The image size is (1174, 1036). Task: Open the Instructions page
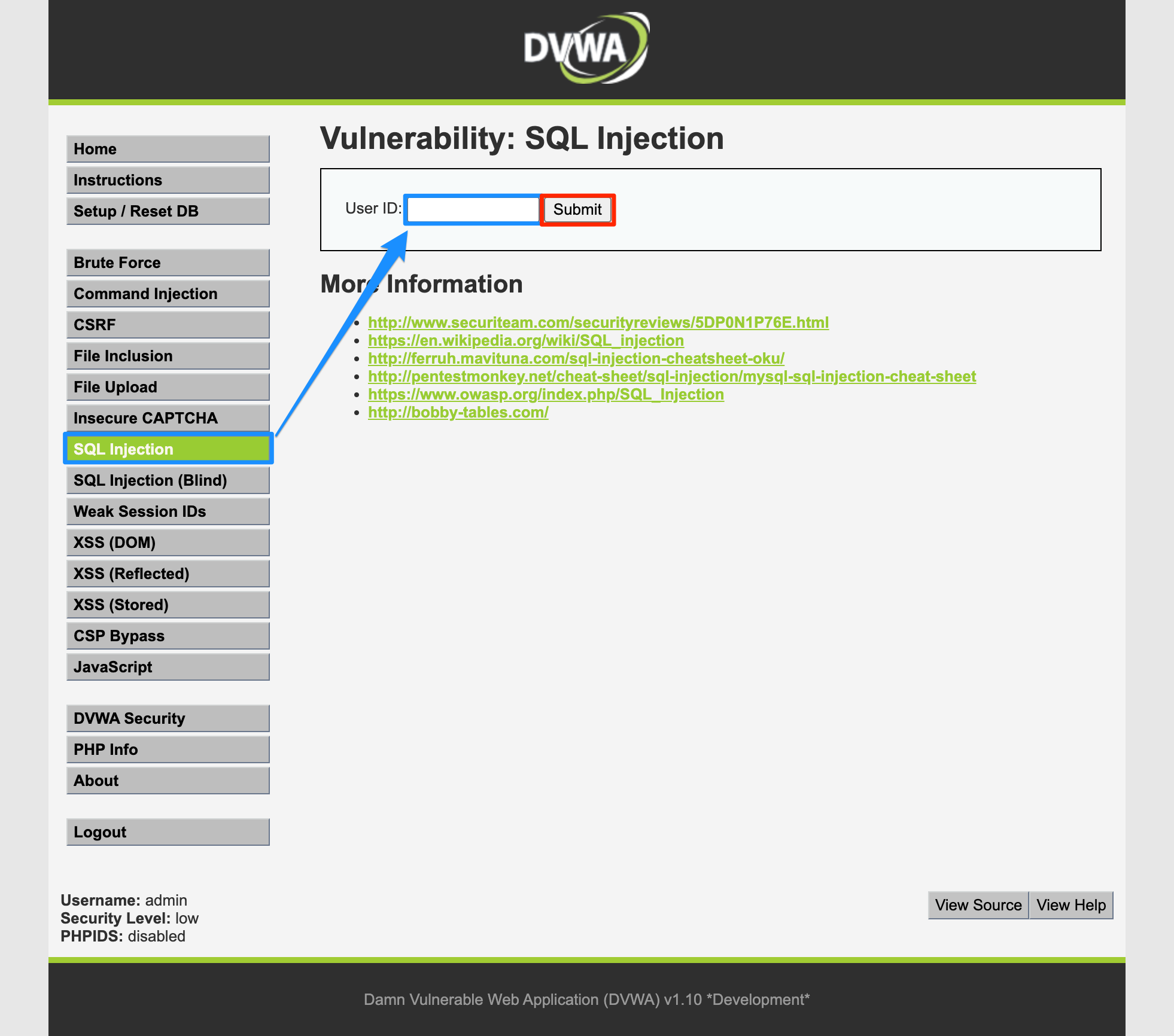168,180
